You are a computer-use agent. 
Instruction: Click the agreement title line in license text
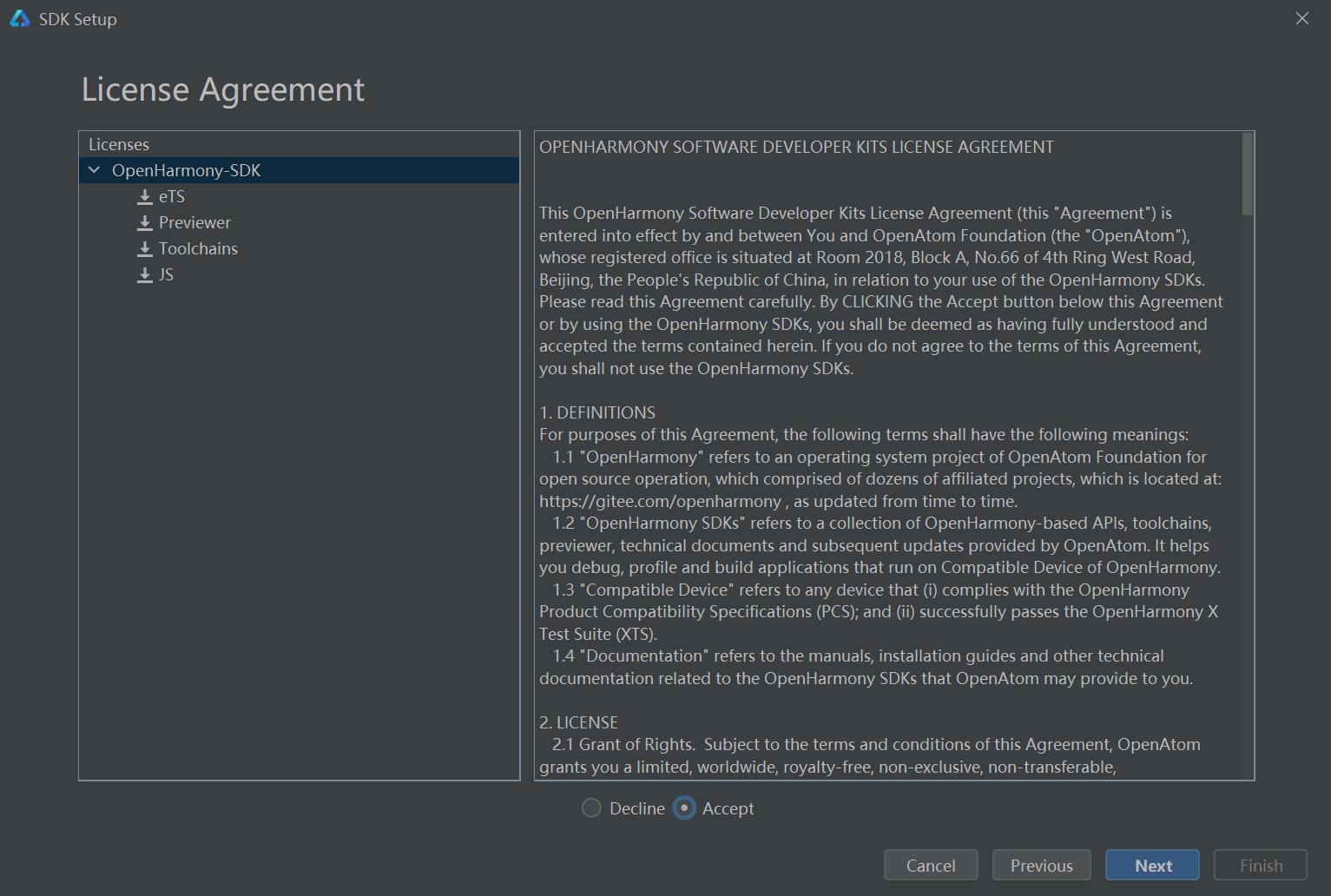coord(796,147)
